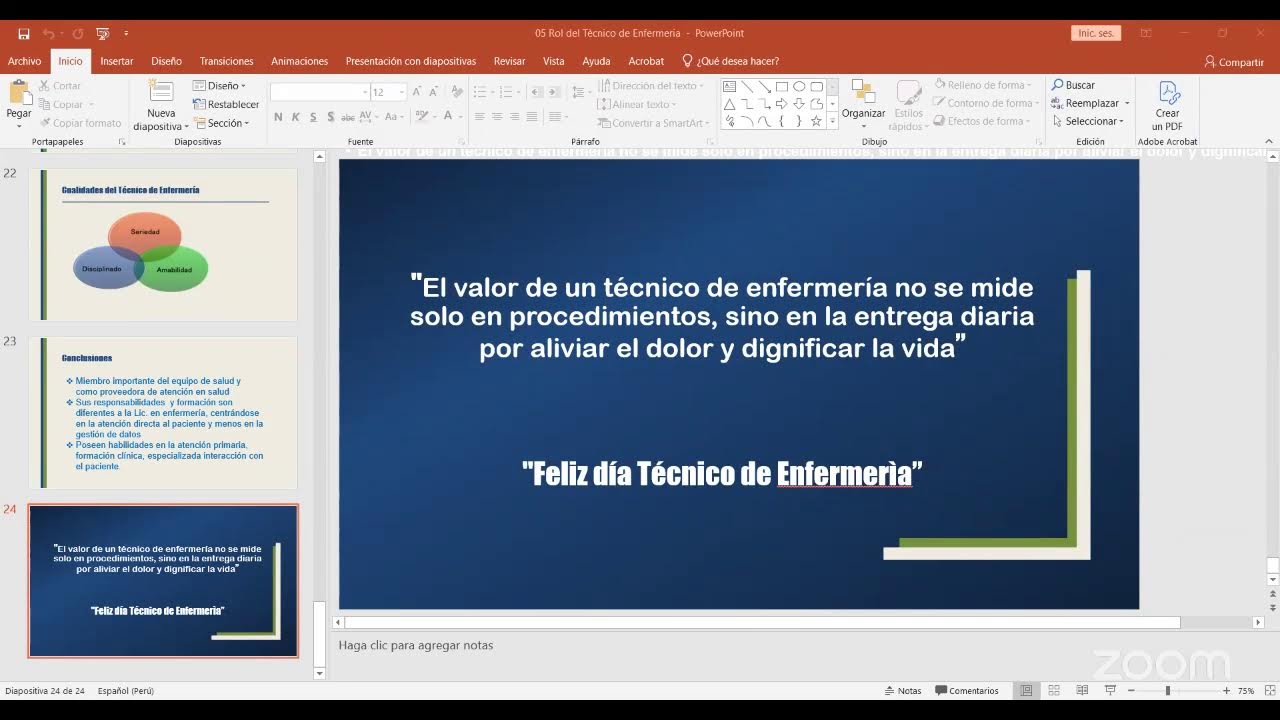Click zoom in plus icon
This screenshot has width=1280, height=720.
pos(1226,691)
